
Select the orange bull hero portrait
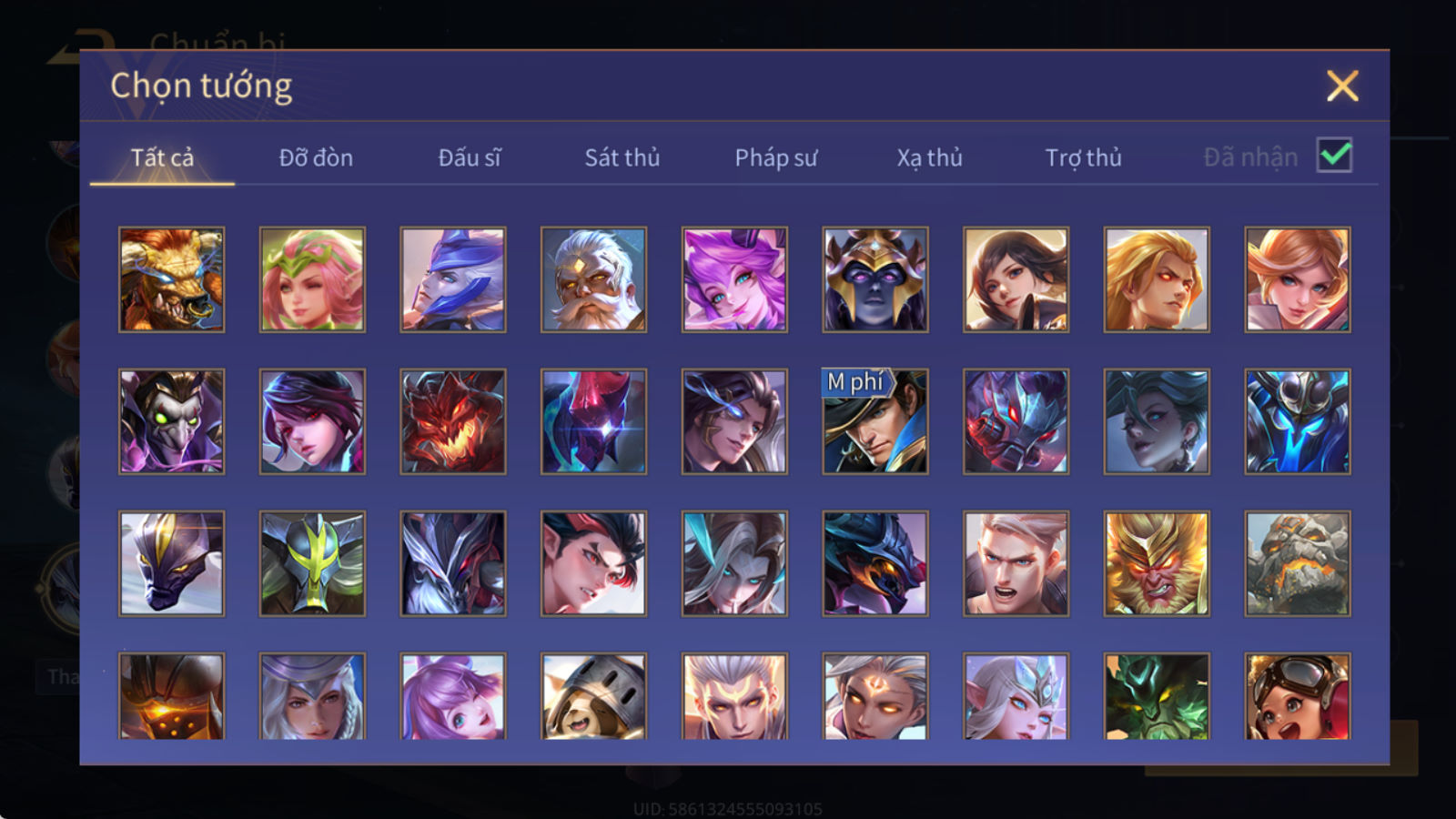pyautogui.click(x=171, y=279)
